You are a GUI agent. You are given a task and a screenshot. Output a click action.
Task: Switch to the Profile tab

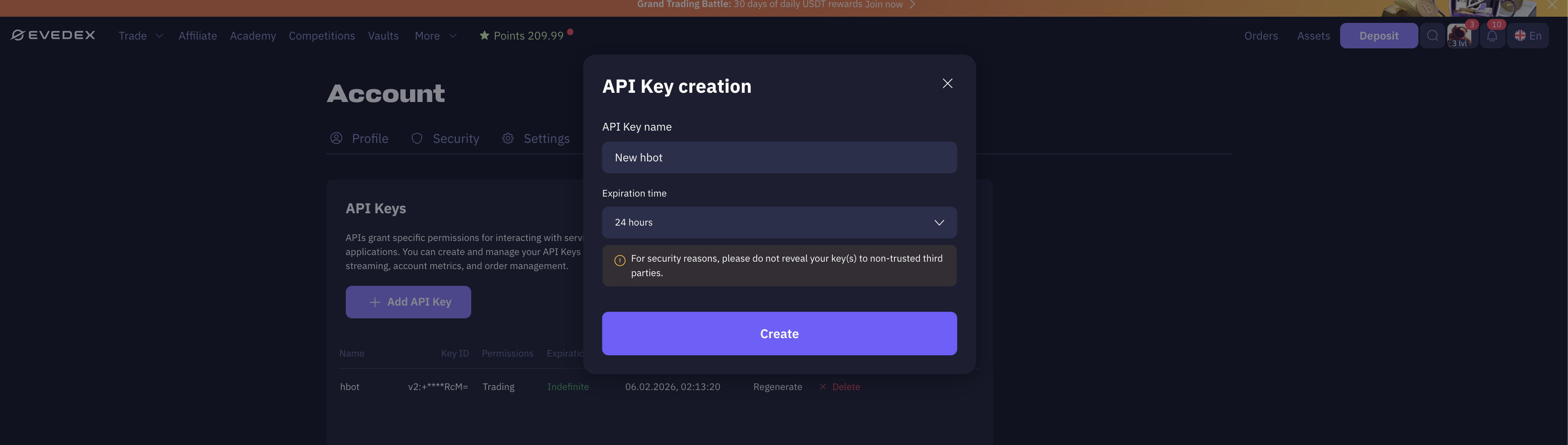point(359,139)
